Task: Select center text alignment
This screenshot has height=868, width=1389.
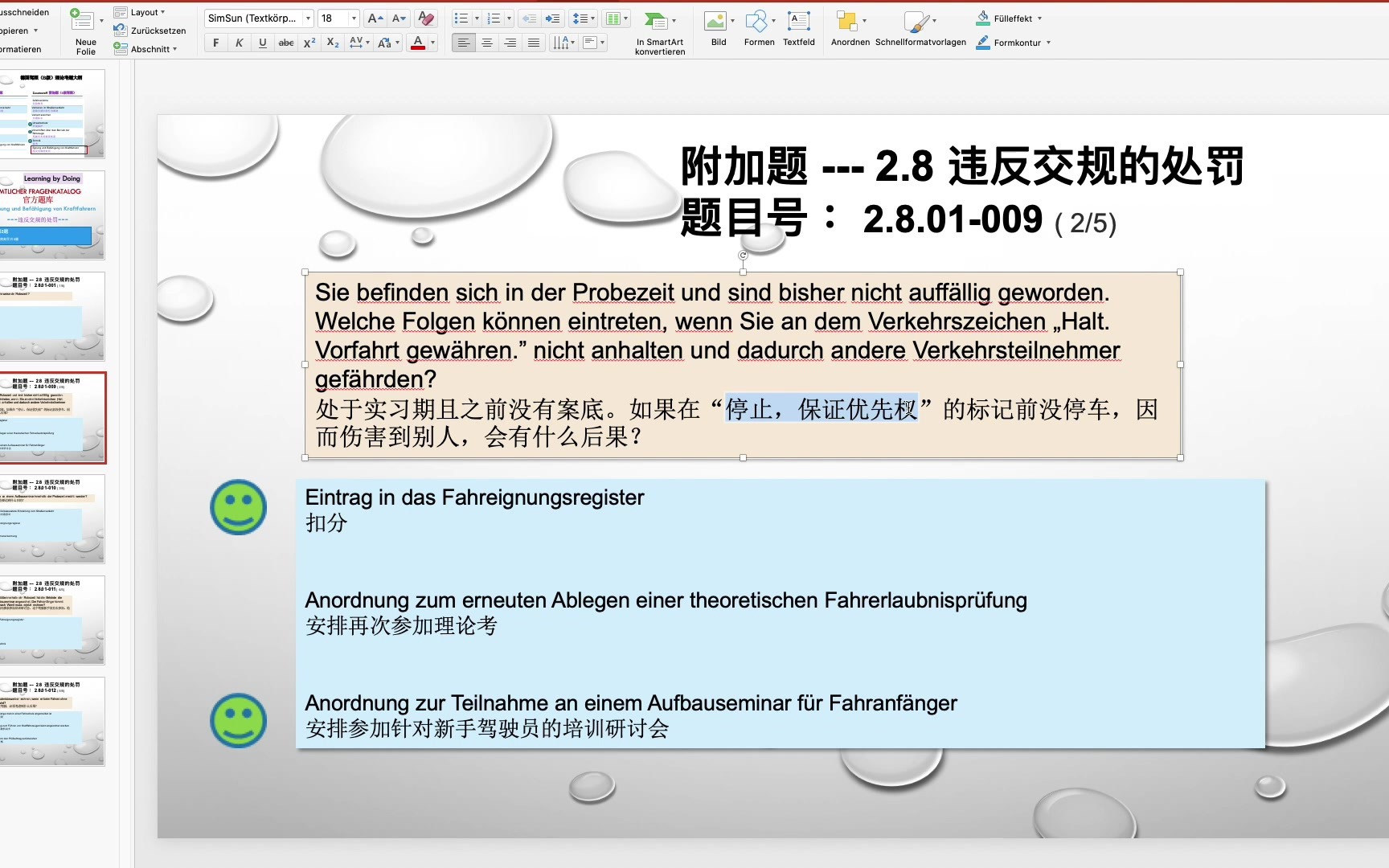Action: click(x=487, y=43)
